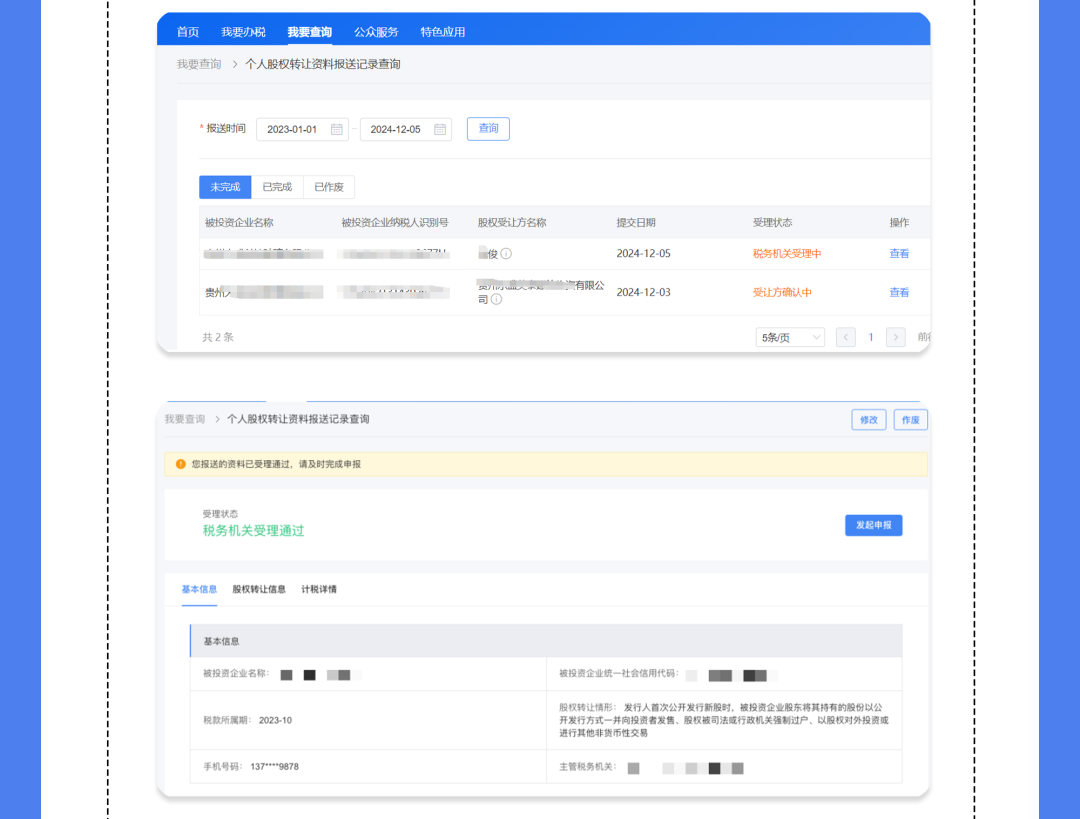This screenshot has height=819, width=1080.
Task: Click 我要查询 breadcrumb in upper panel
Action: 198,64
